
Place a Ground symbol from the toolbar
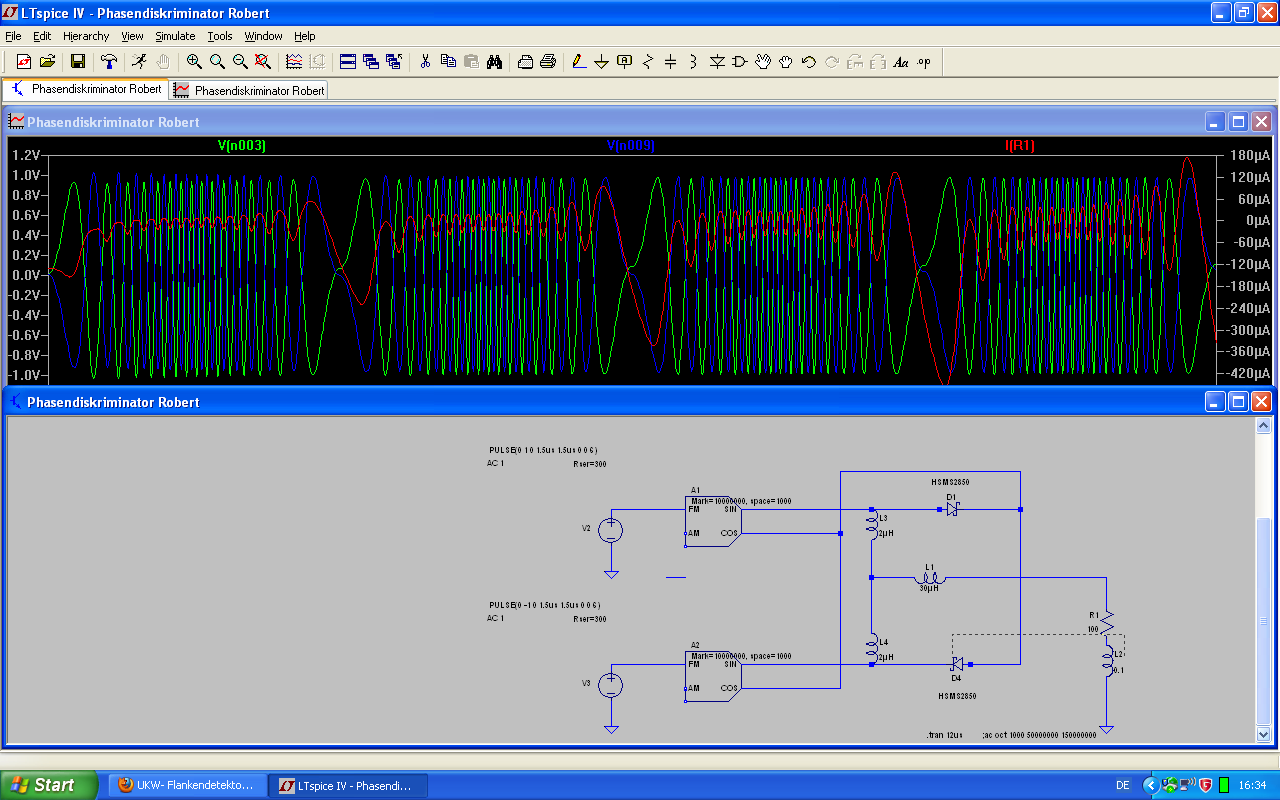[x=601, y=62]
